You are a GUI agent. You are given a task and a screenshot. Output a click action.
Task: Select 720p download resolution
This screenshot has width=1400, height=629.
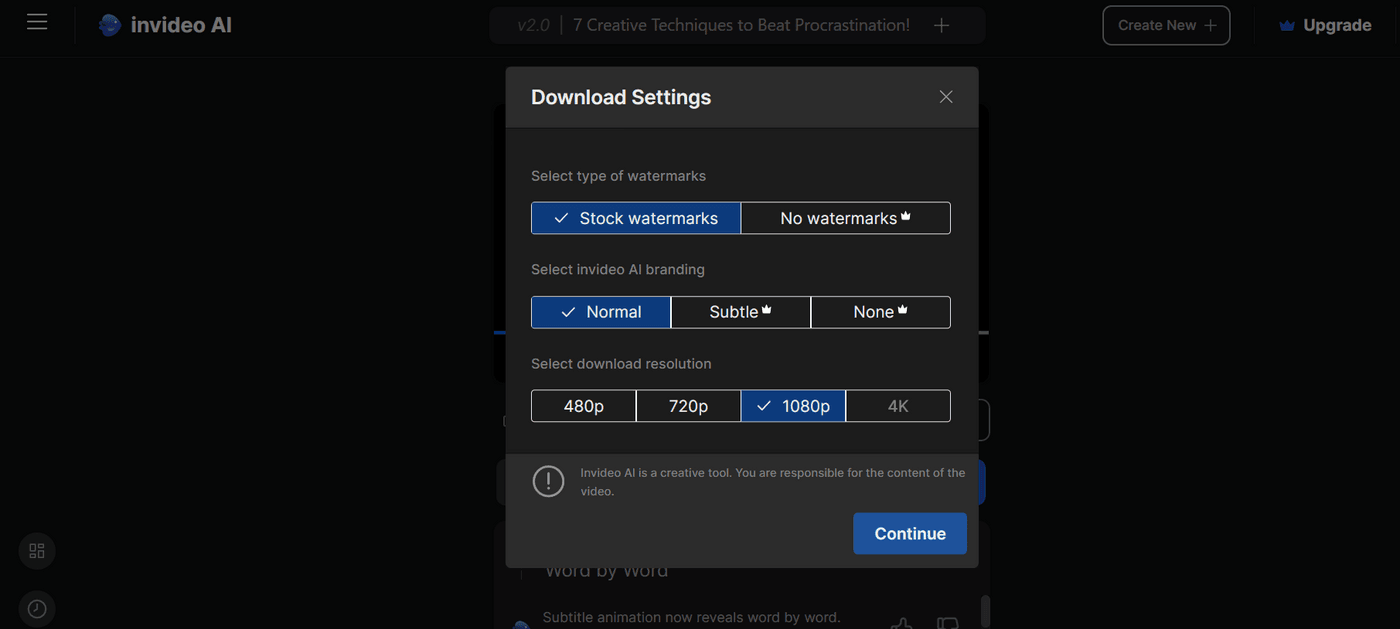(688, 405)
